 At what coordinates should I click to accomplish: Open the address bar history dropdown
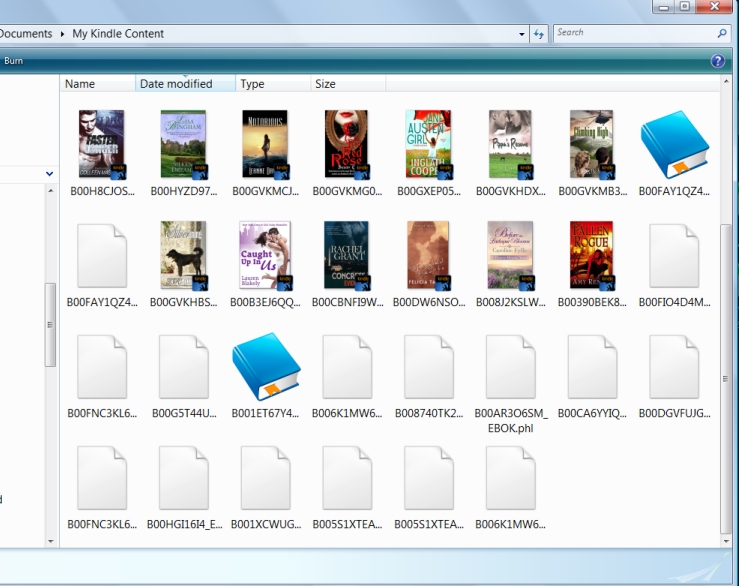point(521,34)
